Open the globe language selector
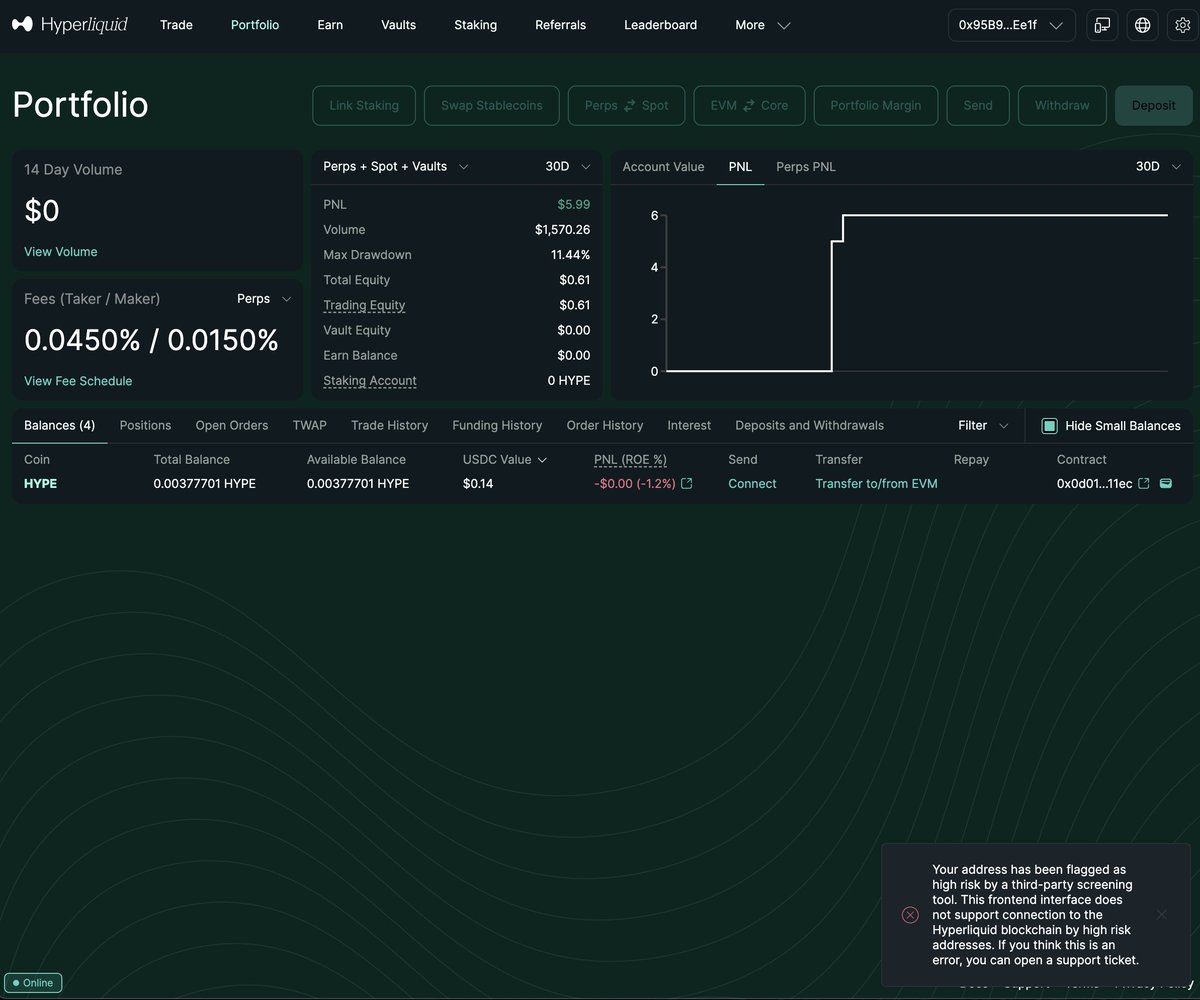This screenshot has width=1200, height=1000. [x=1142, y=25]
